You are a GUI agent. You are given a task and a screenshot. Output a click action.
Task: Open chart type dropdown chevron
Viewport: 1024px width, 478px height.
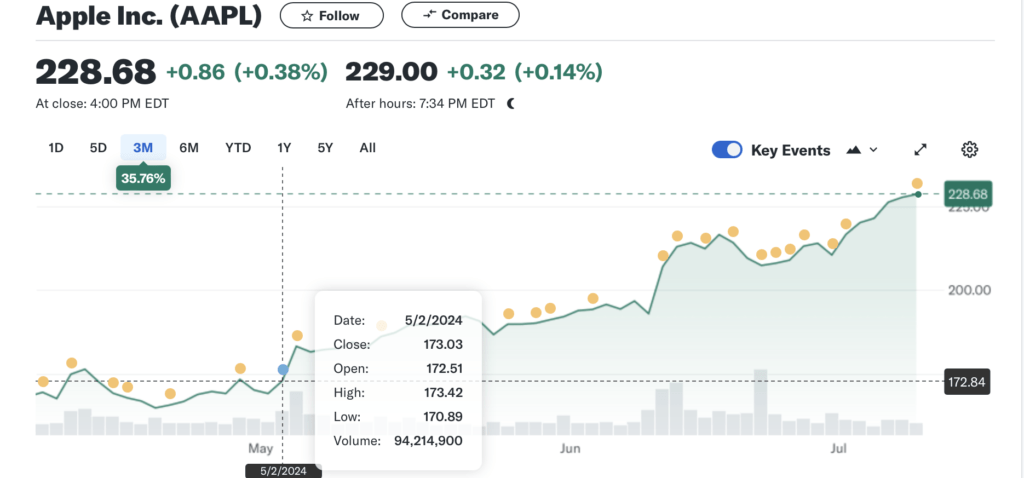click(874, 150)
